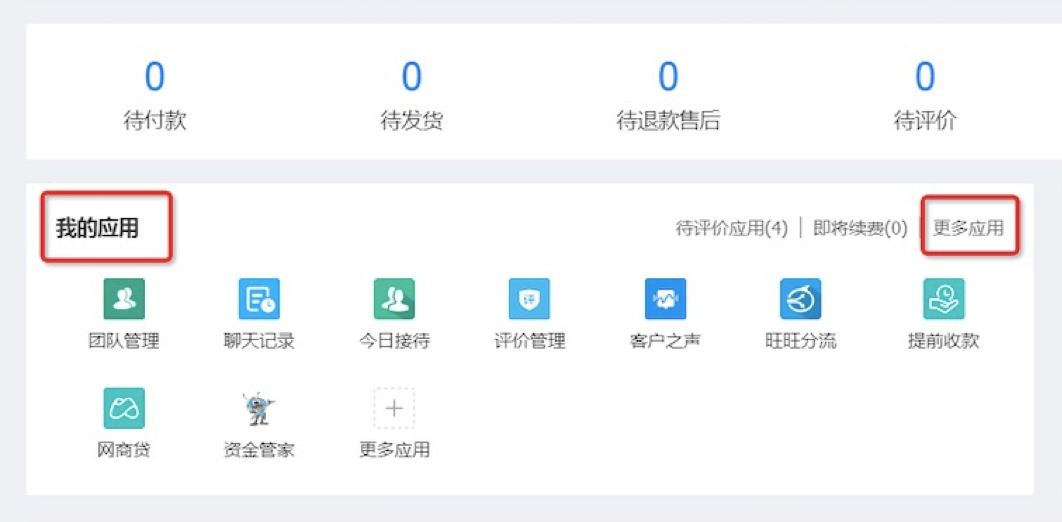This screenshot has height=522, width=1062.
Task: Open the 团队管理 app icon
Action: point(124,299)
